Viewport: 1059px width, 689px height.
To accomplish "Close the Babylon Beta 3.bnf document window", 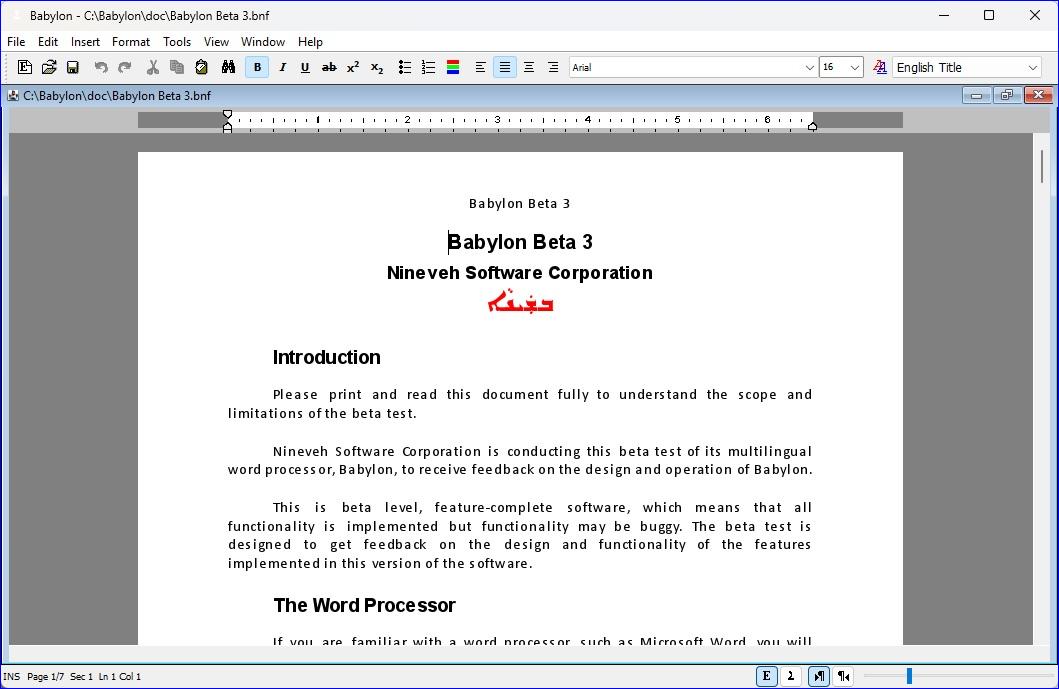I will pyautogui.click(x=1039, y=95).
